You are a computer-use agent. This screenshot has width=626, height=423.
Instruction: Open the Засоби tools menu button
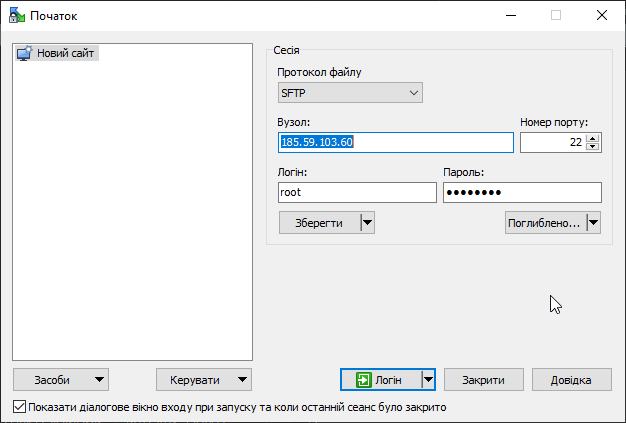[61, 380]
